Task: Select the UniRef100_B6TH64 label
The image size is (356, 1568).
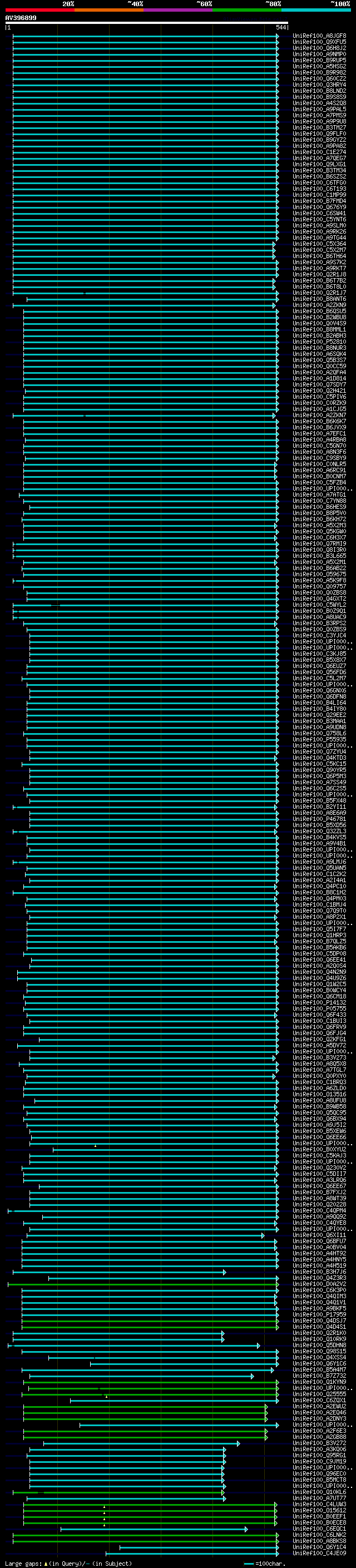Action: pyautogui.click(x=319, y=256)
